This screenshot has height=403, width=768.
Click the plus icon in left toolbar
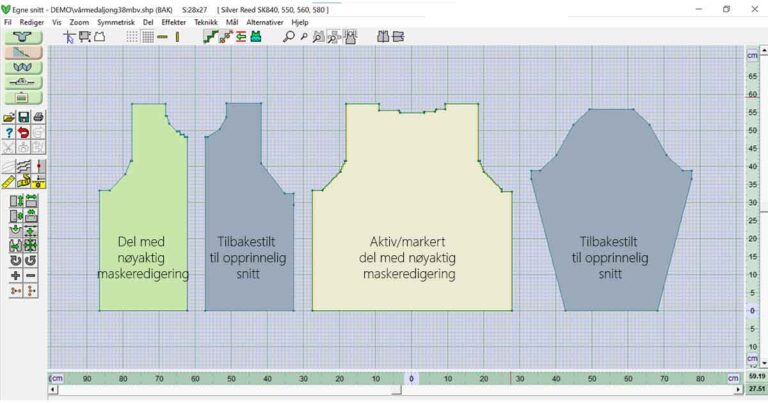[15, 275]
